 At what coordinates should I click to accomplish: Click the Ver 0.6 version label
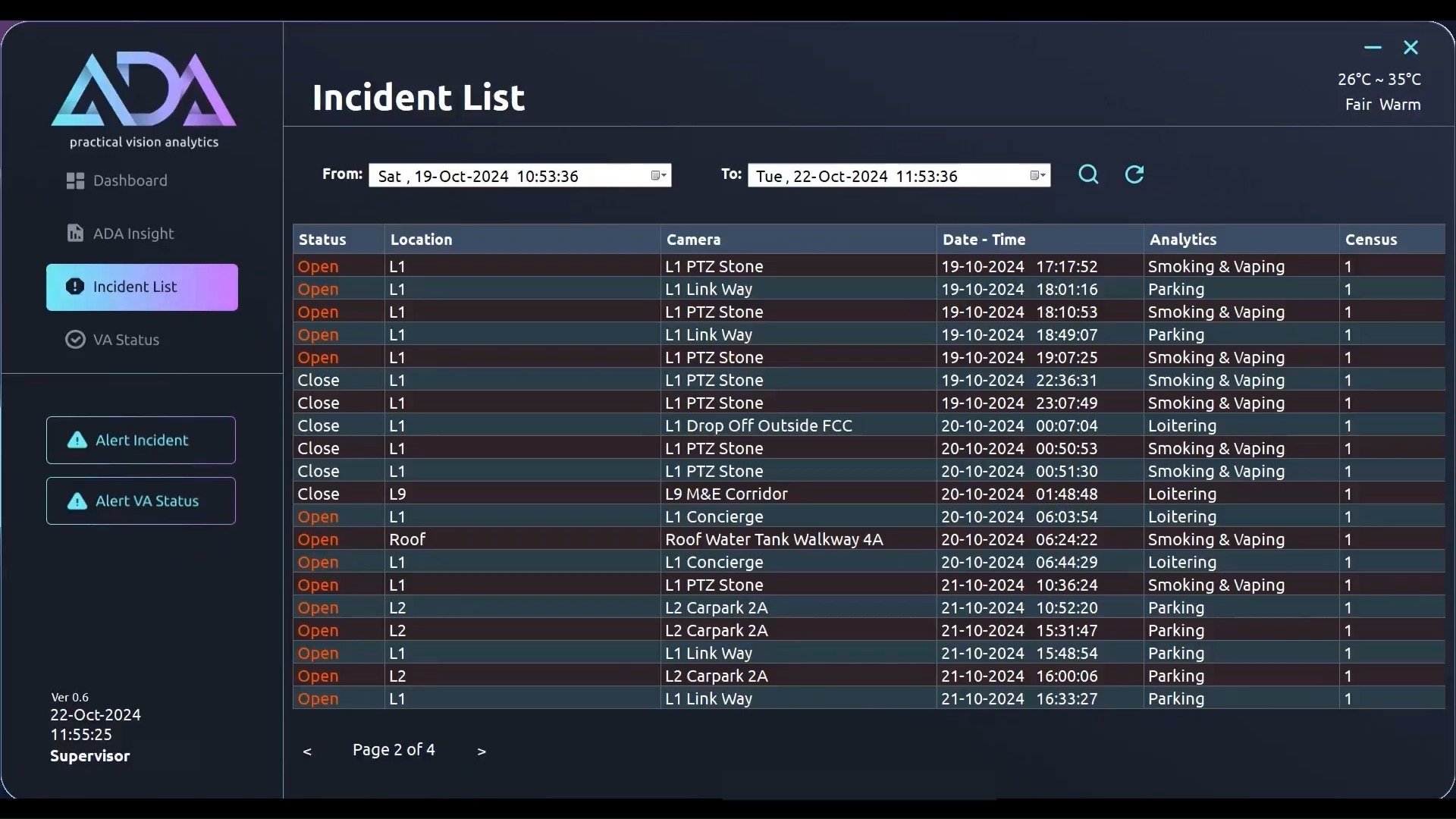pos(70,697)
